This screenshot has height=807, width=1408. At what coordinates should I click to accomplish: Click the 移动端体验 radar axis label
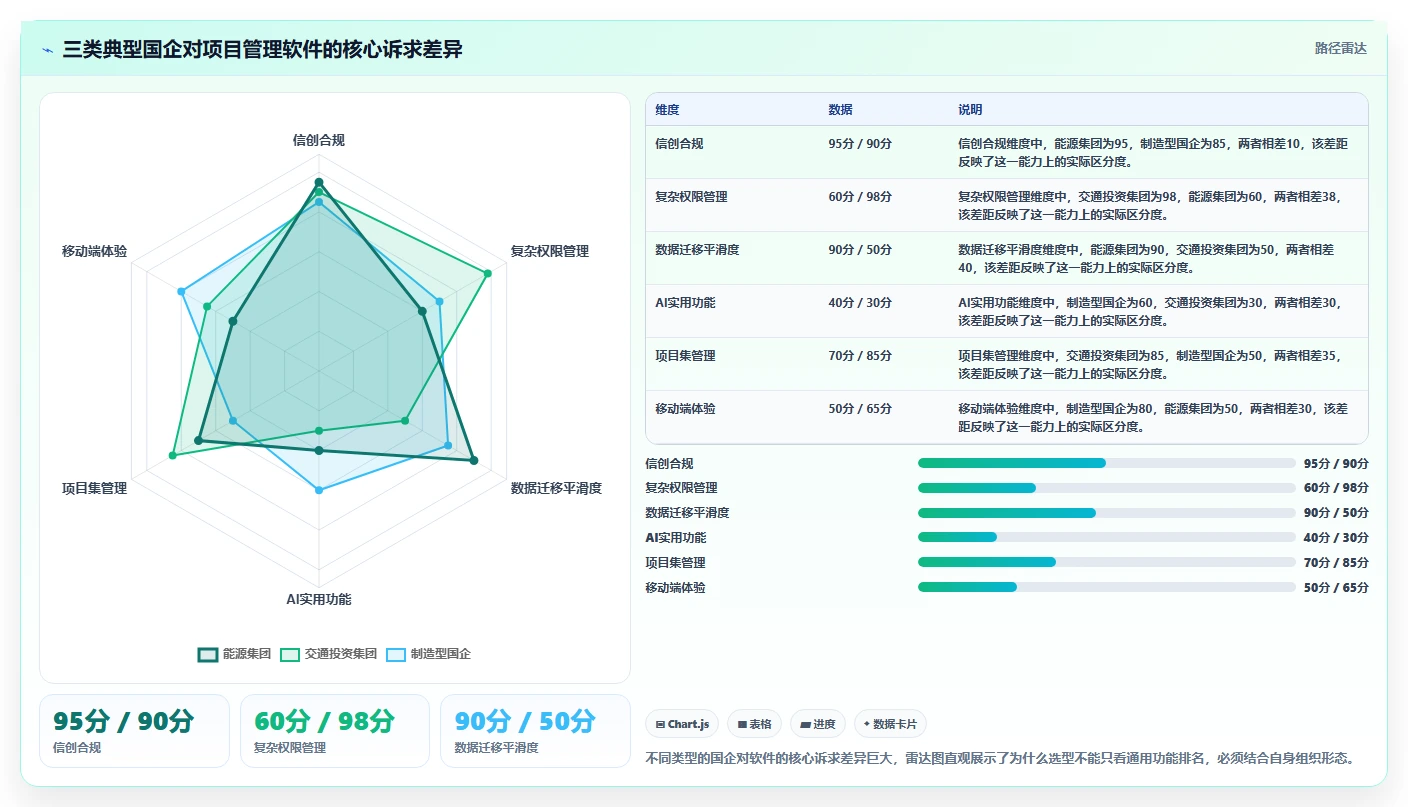(x=95, y=251)
